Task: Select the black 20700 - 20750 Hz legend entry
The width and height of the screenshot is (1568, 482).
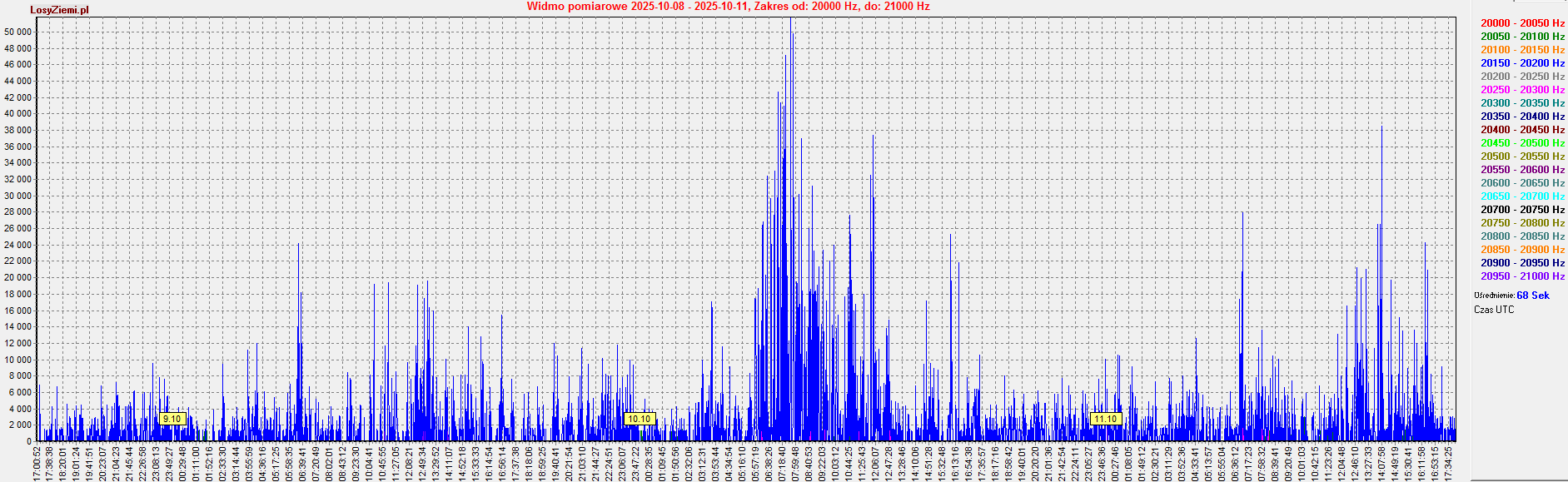Action: tap(1522, 210)
